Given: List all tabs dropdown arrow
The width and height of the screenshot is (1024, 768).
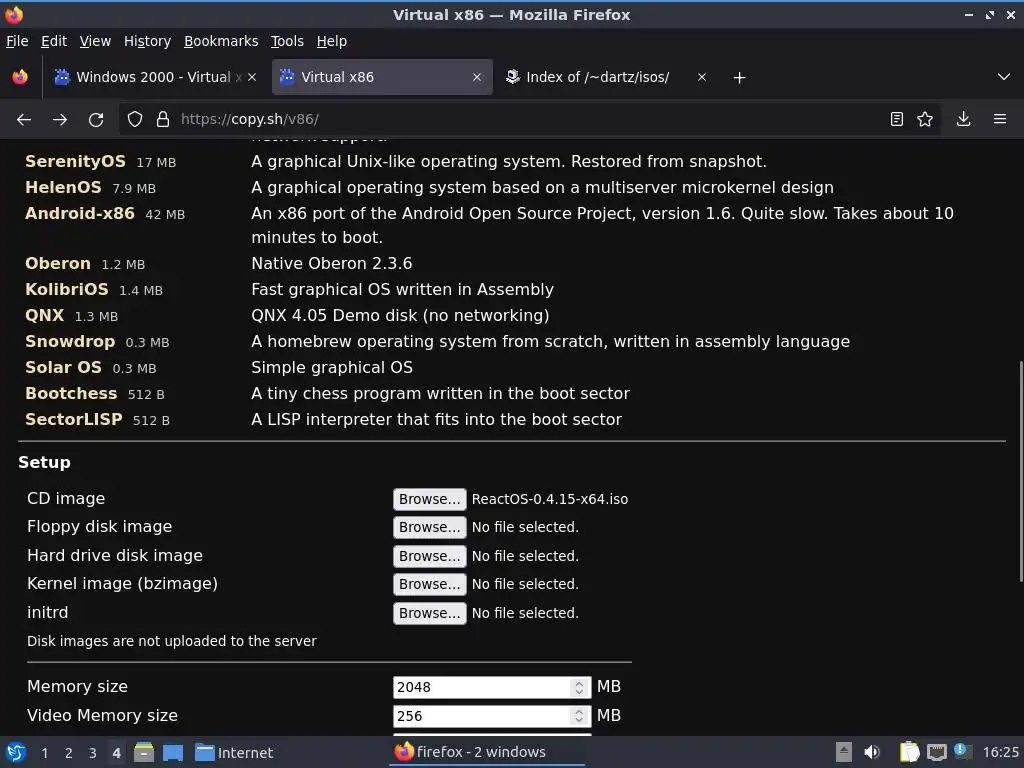Looking at the screenshot, I should (x=1004, y=77).
